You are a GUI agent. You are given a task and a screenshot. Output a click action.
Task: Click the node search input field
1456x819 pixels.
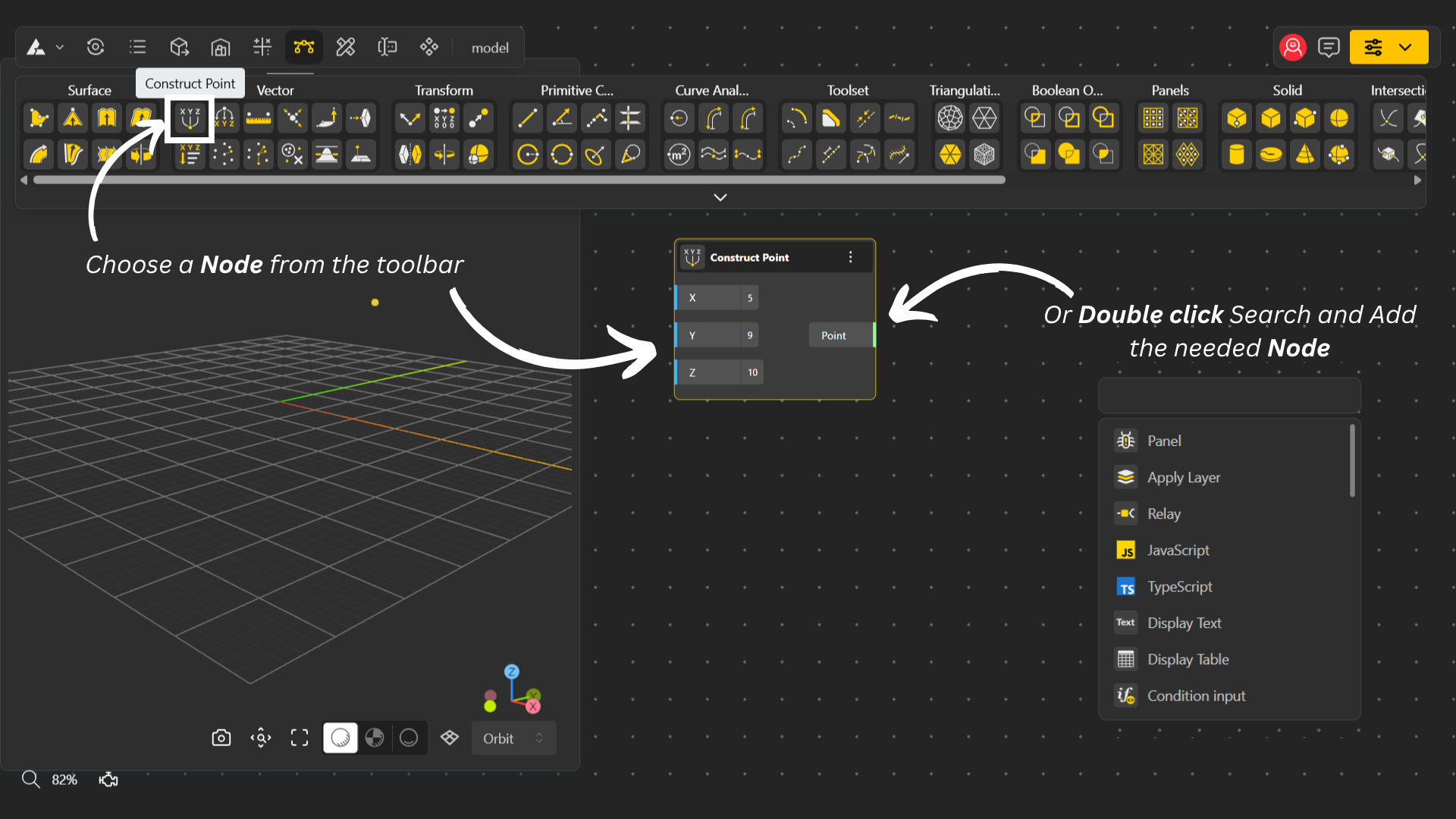(x=1228, y=396)
